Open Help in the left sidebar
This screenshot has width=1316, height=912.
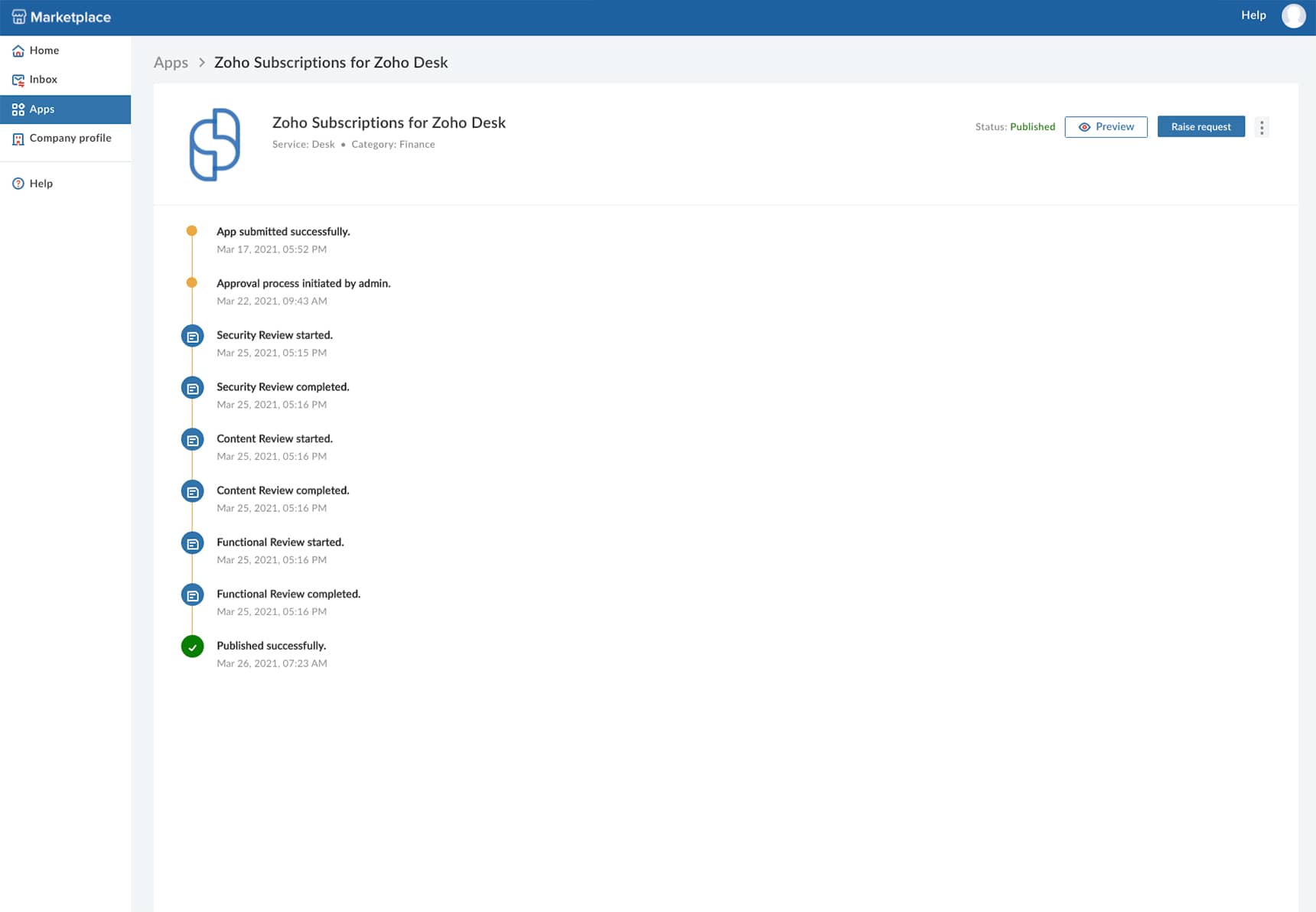(65, 184)
